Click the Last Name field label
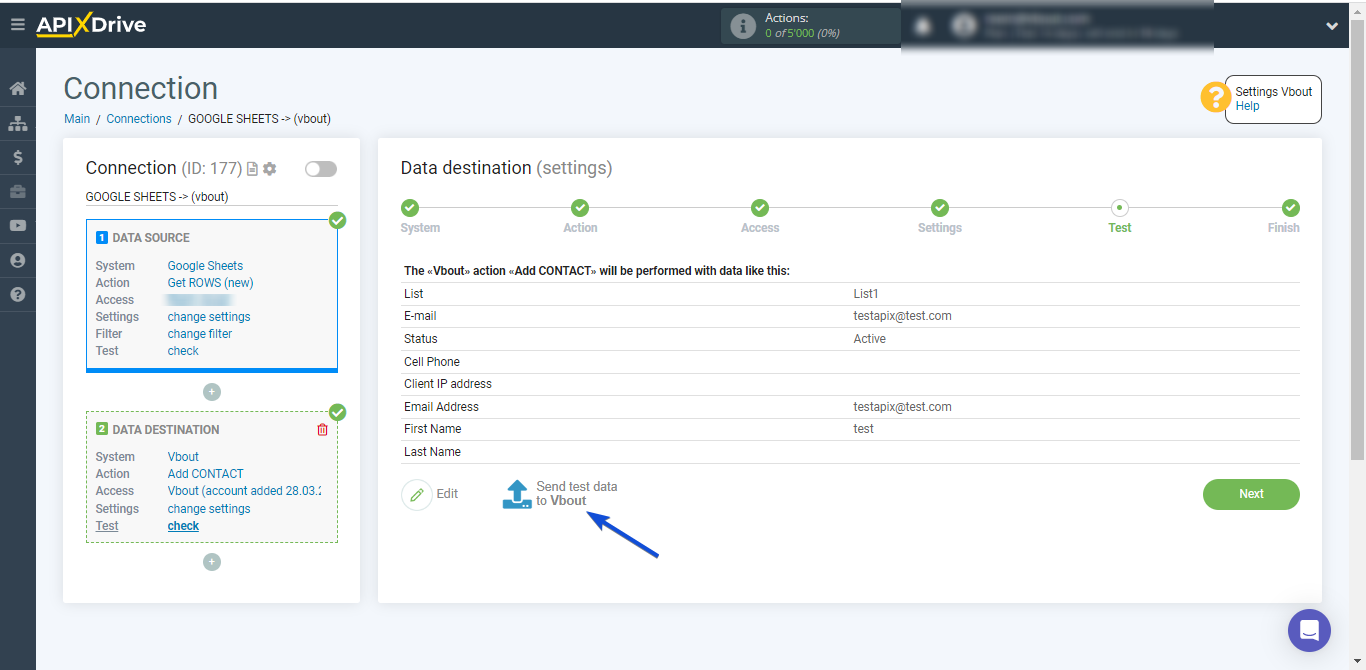 coord(432,452)
